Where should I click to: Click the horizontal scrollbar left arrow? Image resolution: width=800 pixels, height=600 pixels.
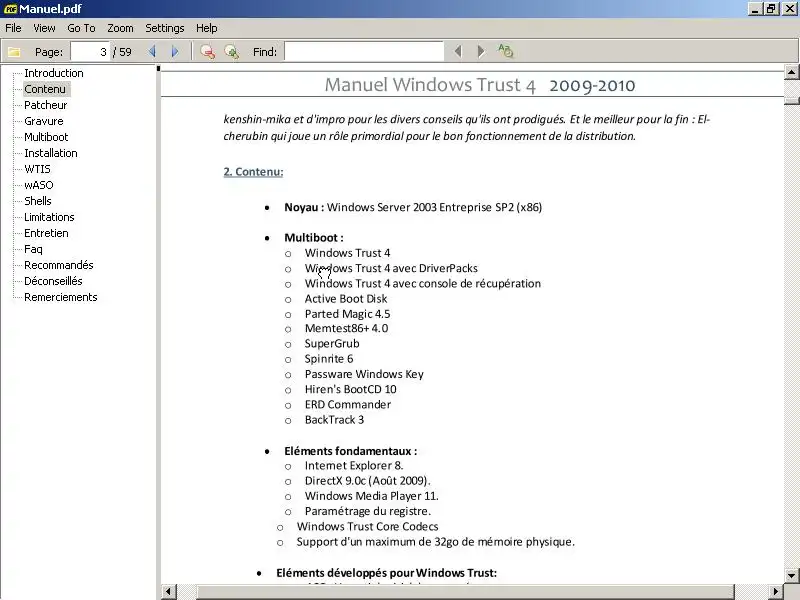(x=168, y=592)
